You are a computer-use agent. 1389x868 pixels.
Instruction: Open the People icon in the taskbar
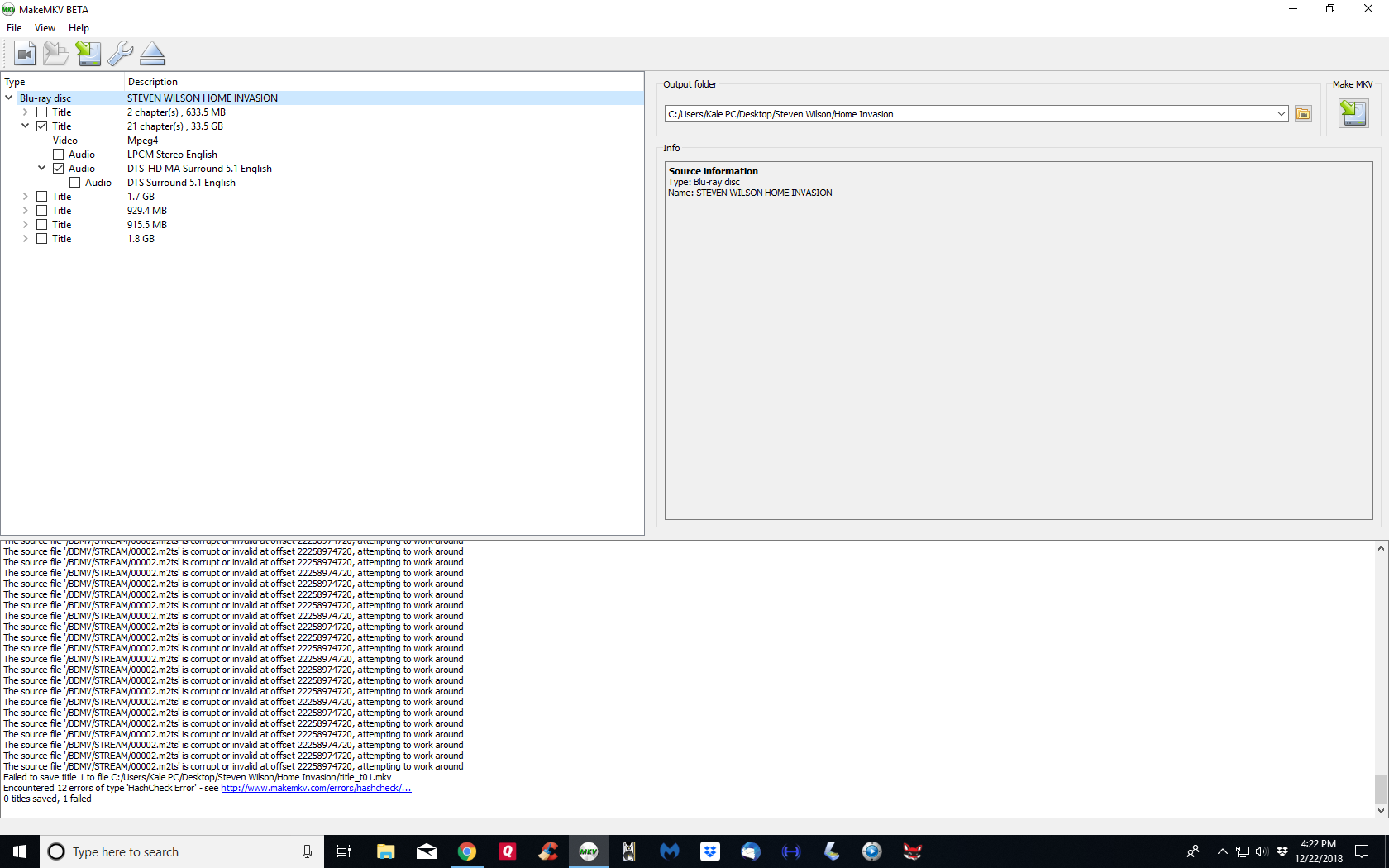1193,851
